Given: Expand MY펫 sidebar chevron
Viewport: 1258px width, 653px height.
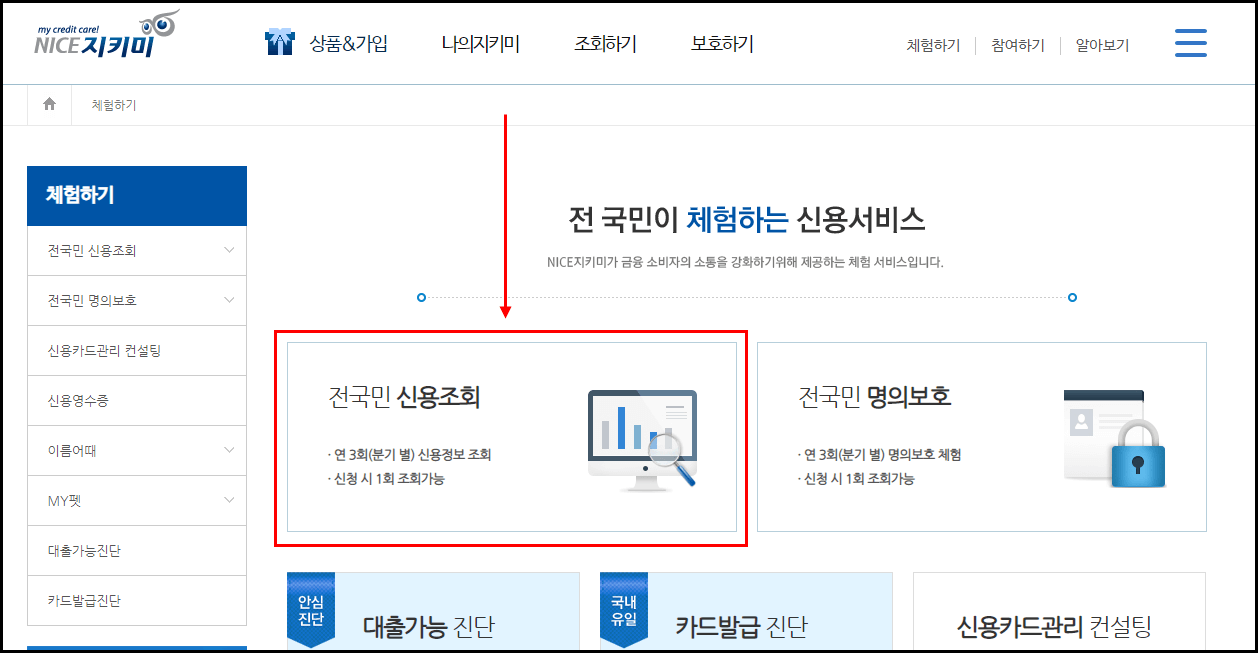Looking at the screenshot, I should [x=229, y=500].
